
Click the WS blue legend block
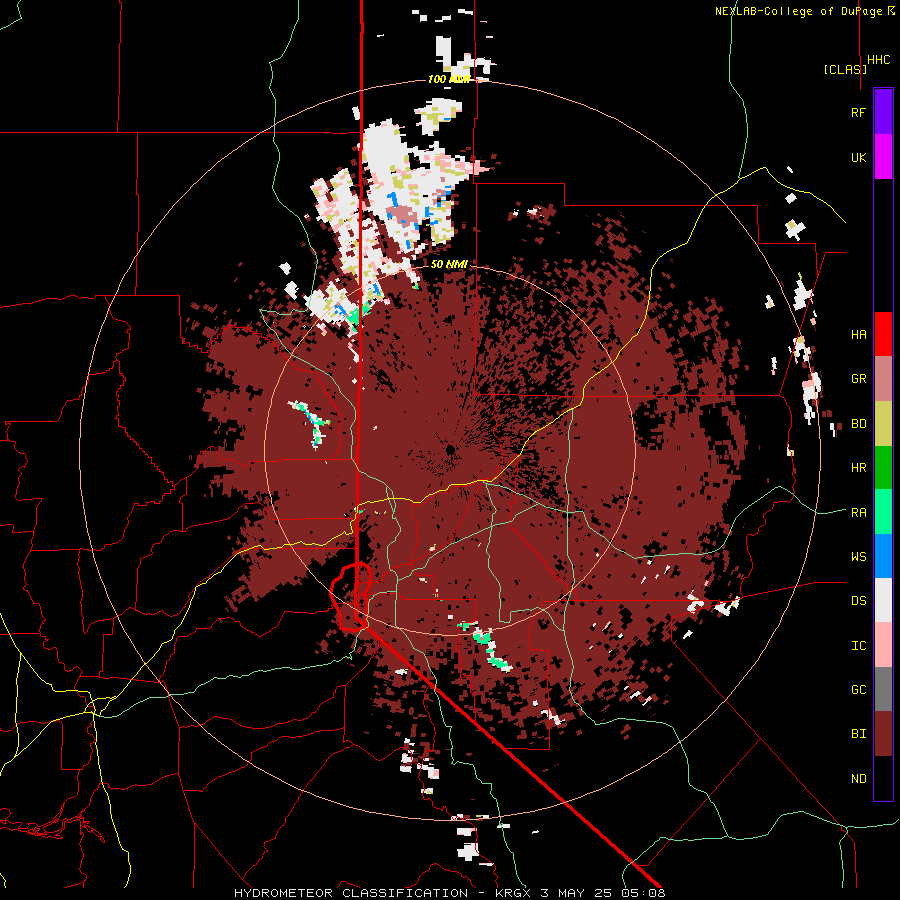click(x=883, y=556)
